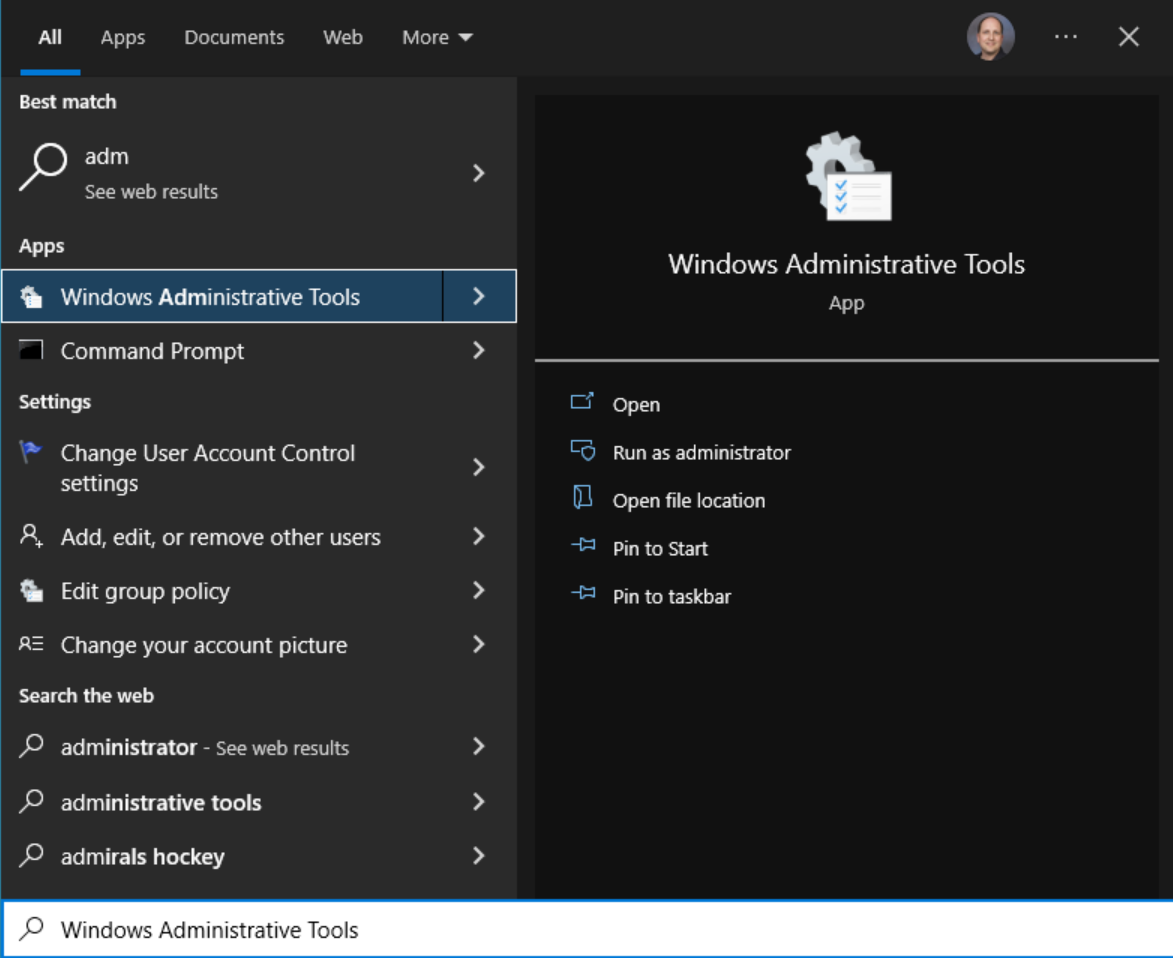Select the Add, edit, or remove other users icon
1173x958 pixels.
pyautogui.click(x=31, y=537)
